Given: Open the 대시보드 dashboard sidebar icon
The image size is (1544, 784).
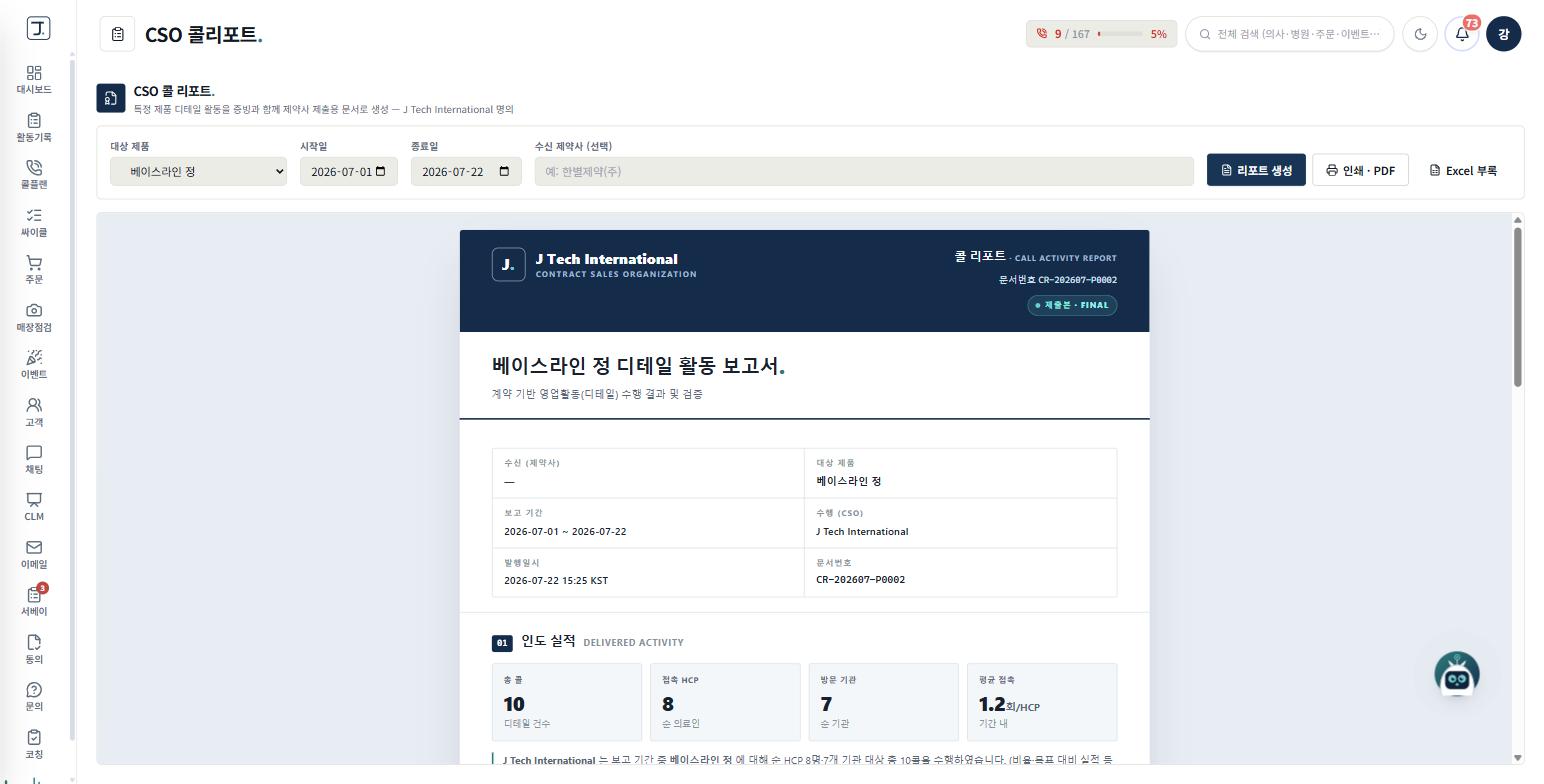Looking at the screenshot, I should point(34,79).
